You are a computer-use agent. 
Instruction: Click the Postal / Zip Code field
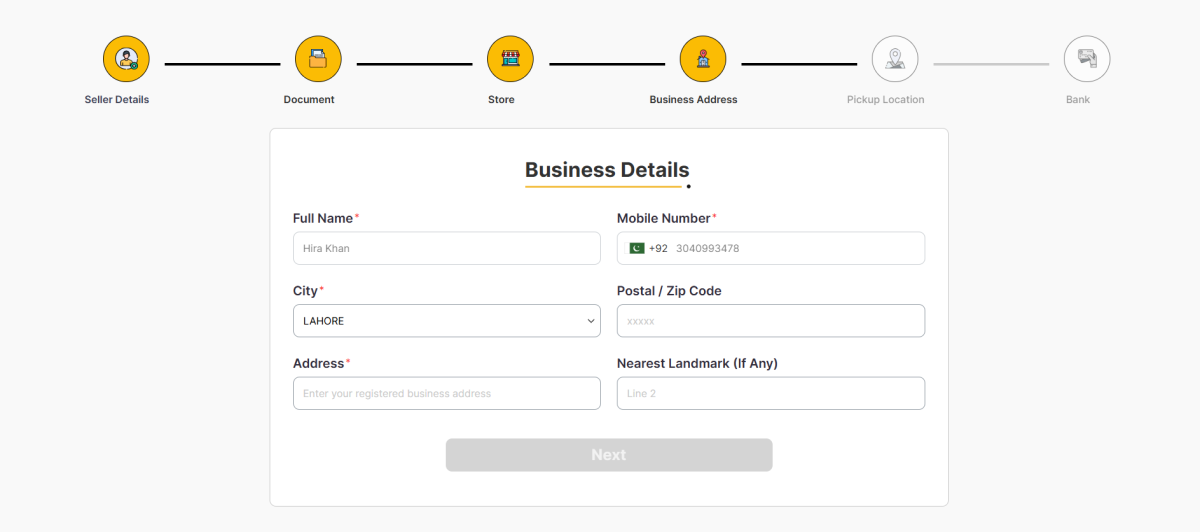tap(771, 321)
